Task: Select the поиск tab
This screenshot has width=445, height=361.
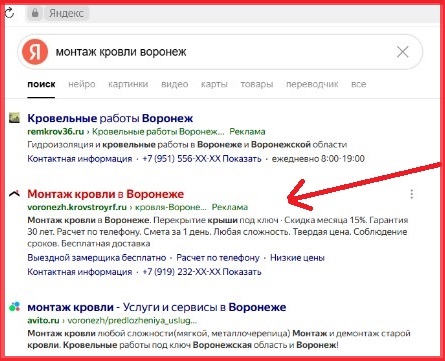Action: pyautogui.click(x=41, y=84)
